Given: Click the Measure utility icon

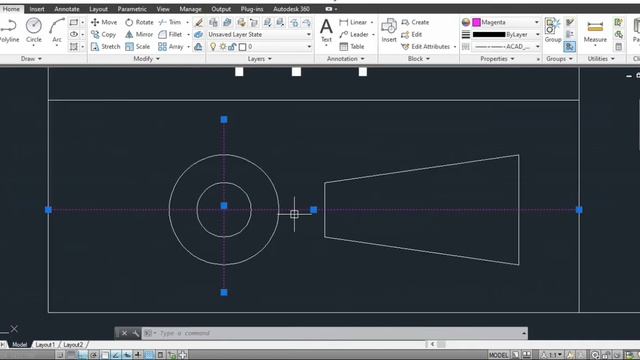Looking at the screenshot, I should point(595,32).
